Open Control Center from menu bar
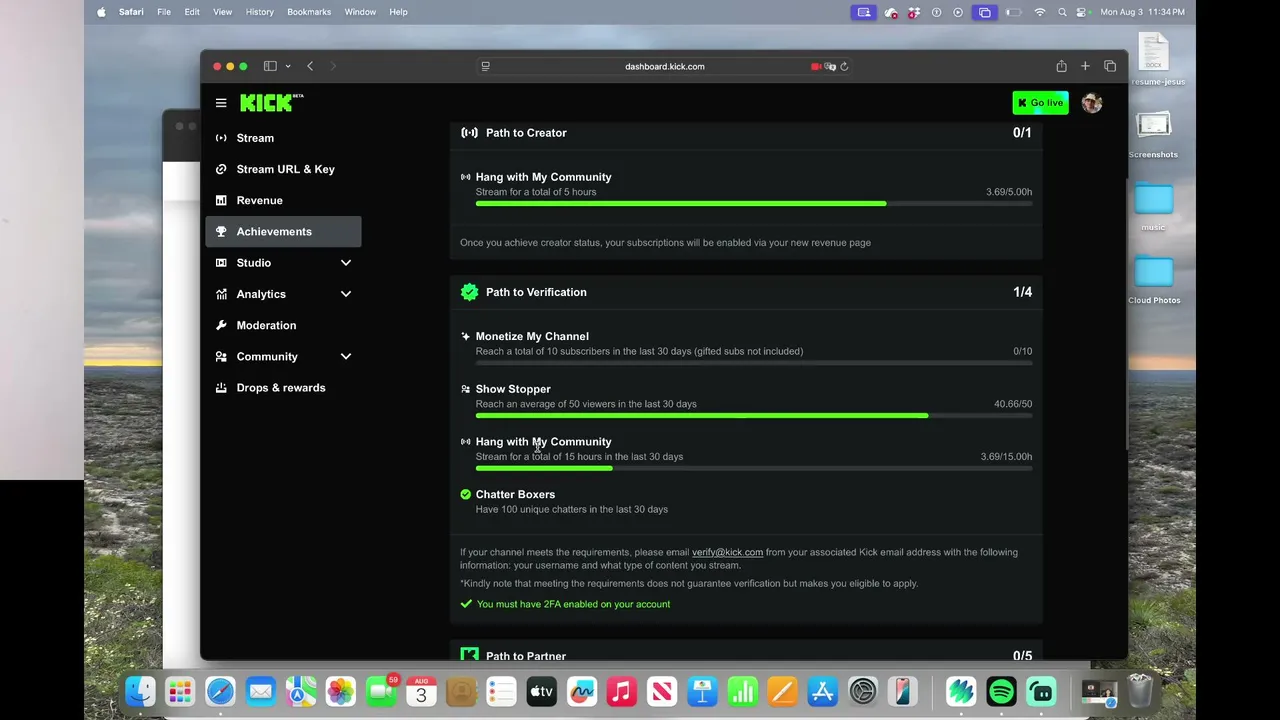Image resolution: width=1280 pixels, height=720 pixels. point(1083,12)
